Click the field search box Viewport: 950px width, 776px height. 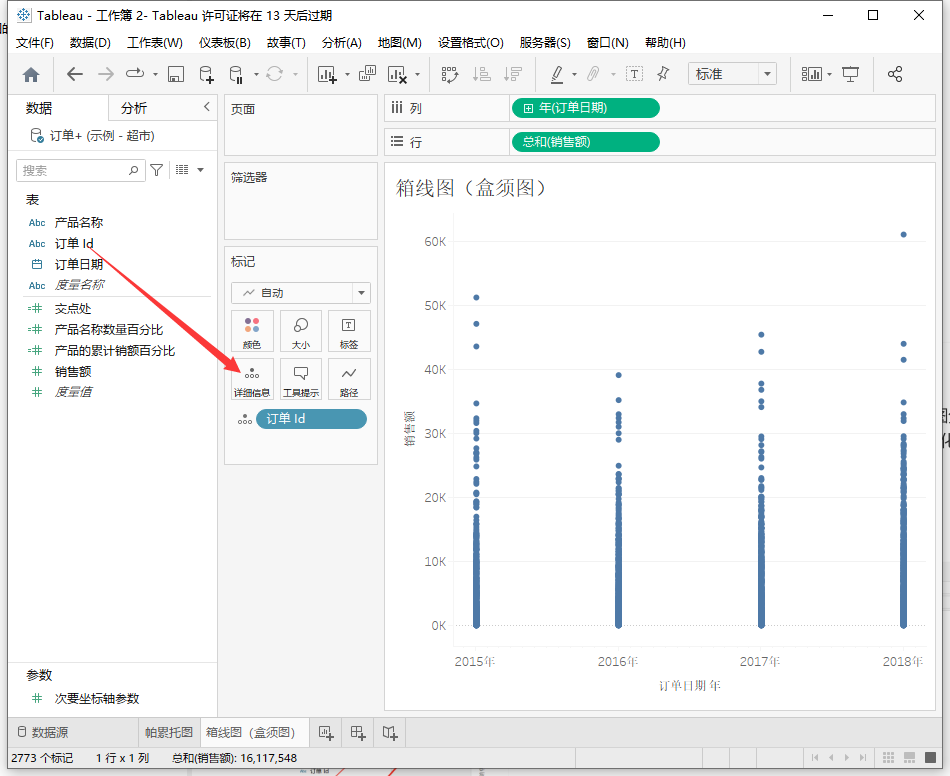click(81, 170)
